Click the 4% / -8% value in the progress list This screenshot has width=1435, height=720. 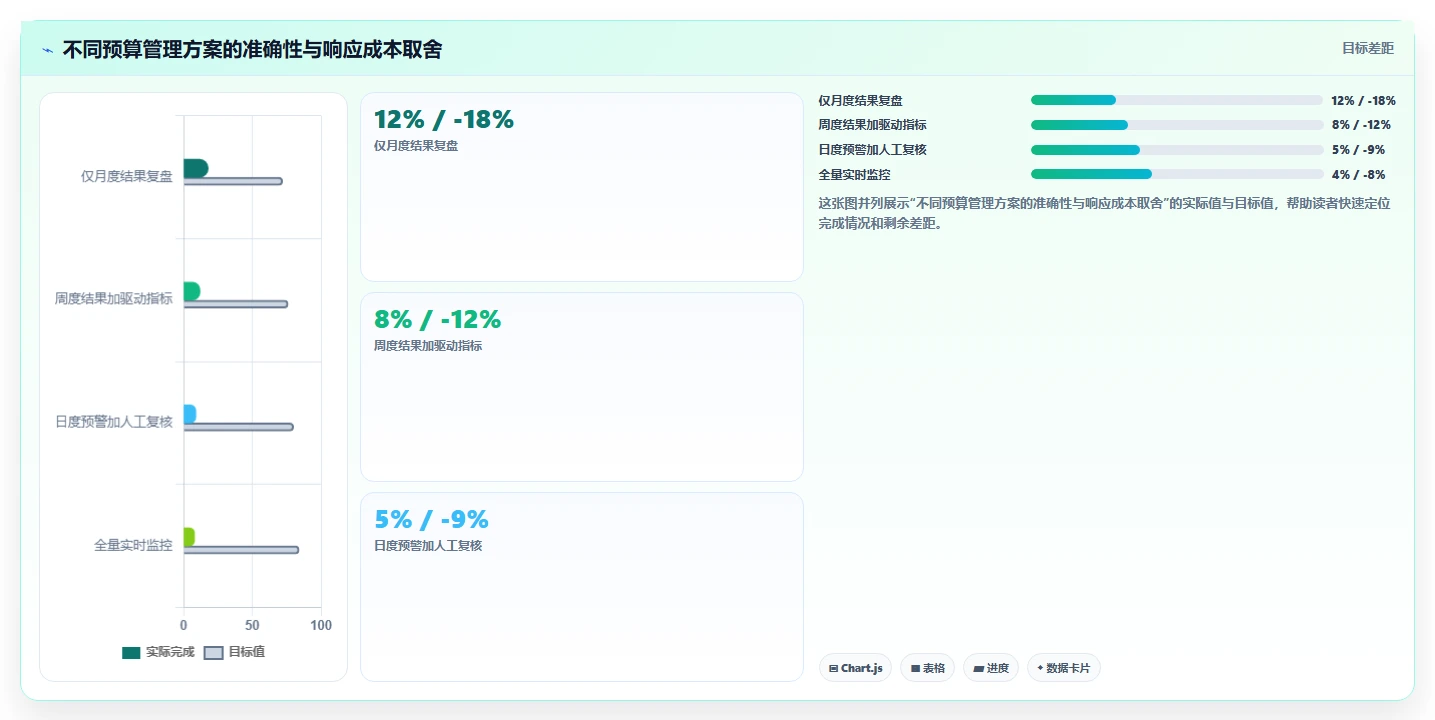(x=1358, y=174)
